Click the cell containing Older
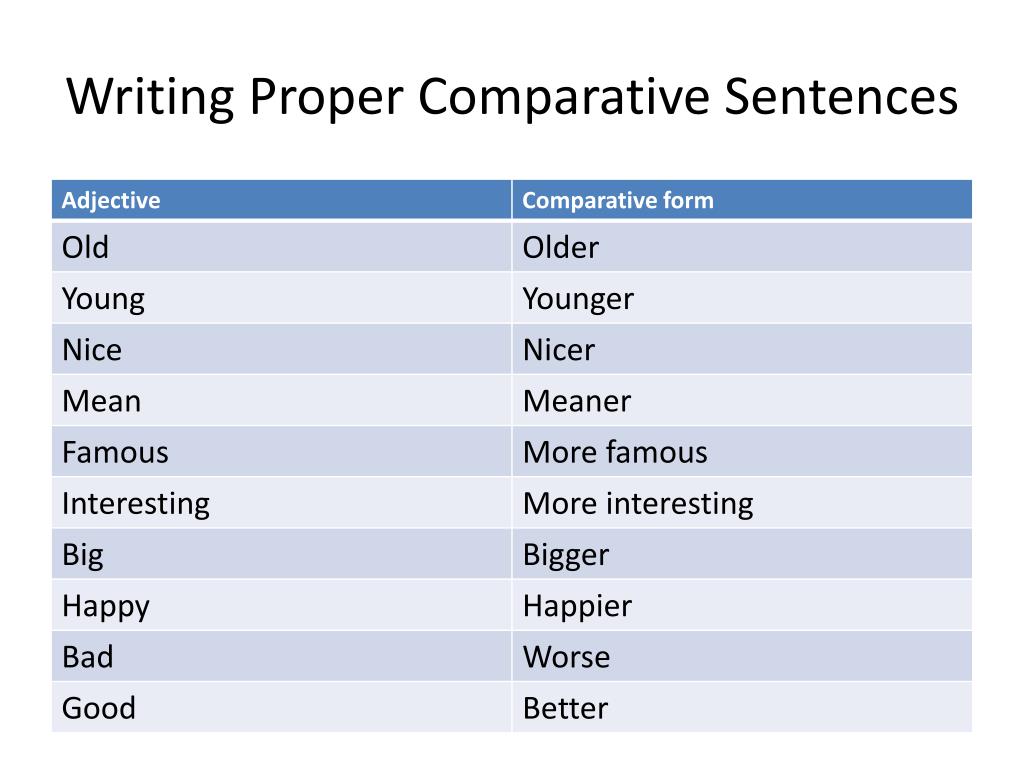The width and height of the screenshot is (1024, 768). tap(742, 248)
